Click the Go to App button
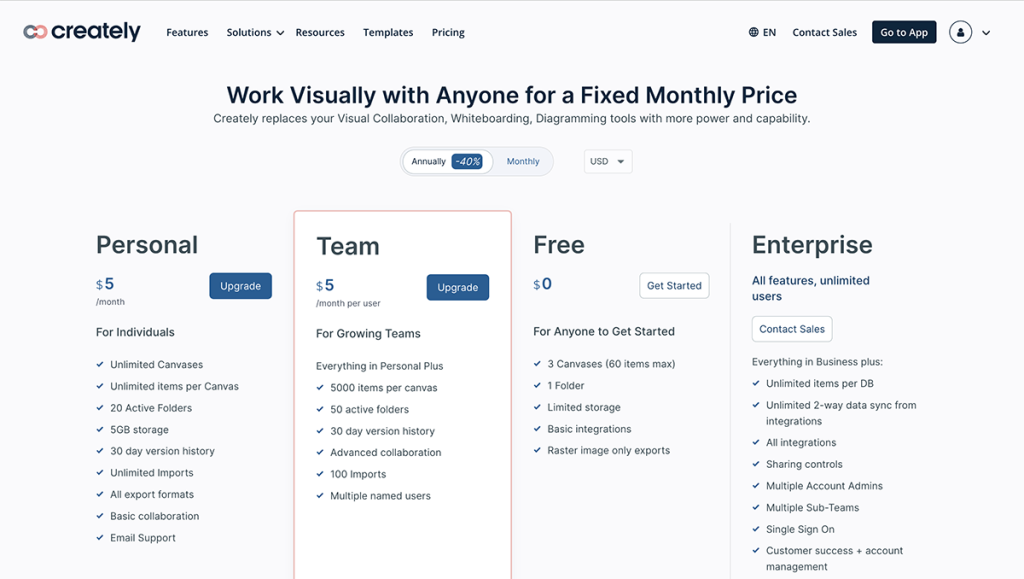This screenshot has width=1024, height=579. pos(903,31)
